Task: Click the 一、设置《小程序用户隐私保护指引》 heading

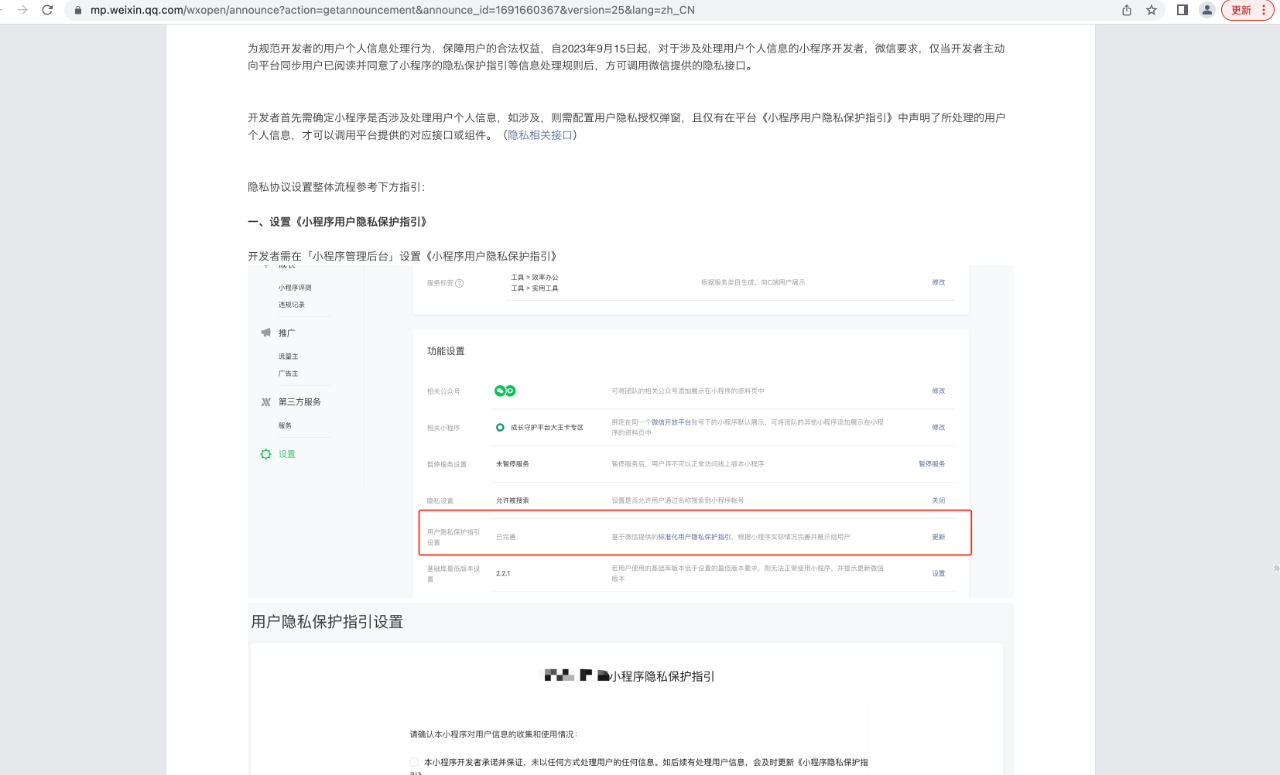Action: click(337, 221)
